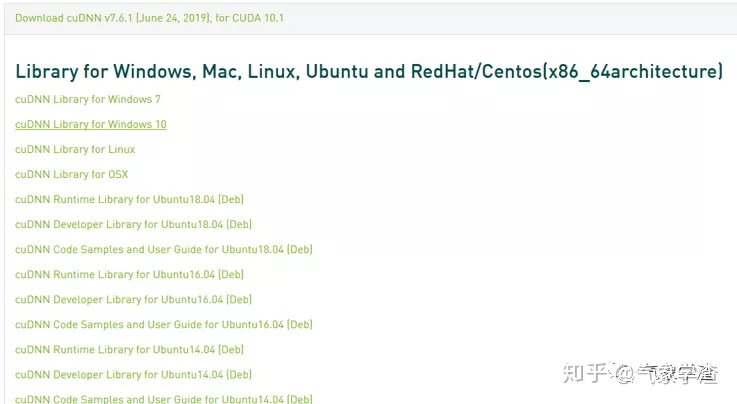This screenshot has width=737, height=404.
Task: Open cuDNN Developer Library for Ubuntu16.04 (Deb)
Action: pos(133,299)
